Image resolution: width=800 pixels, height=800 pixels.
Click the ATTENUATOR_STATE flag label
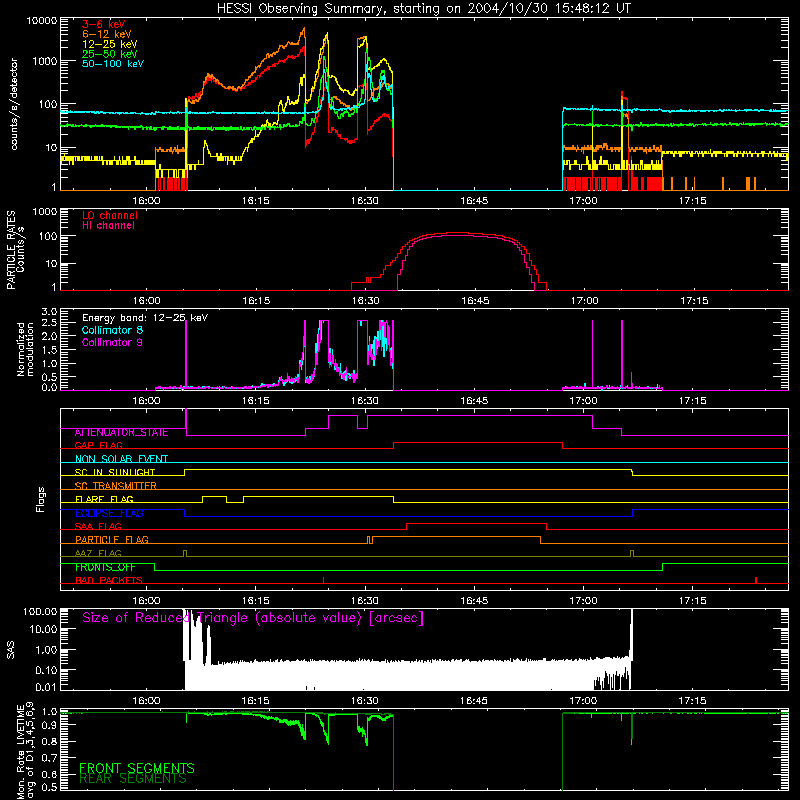click(x=121, y=433)
